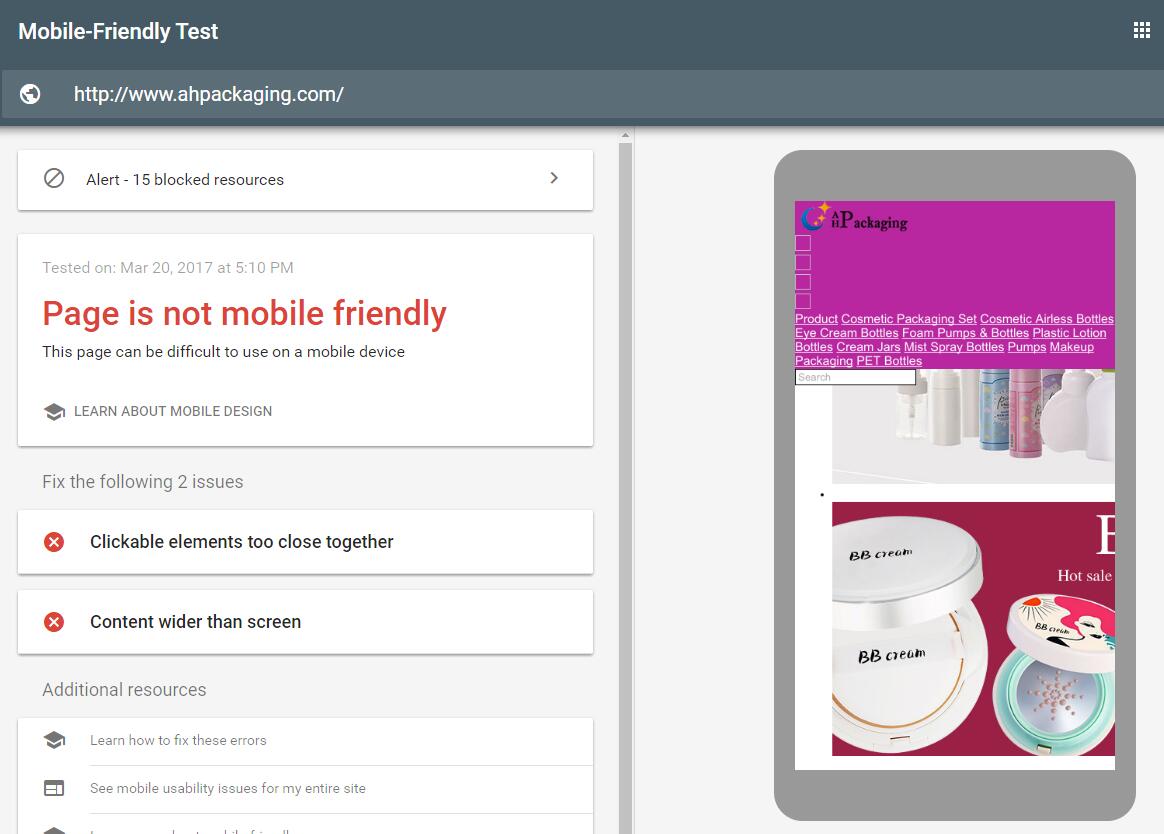Open See mobile usability issues for my entire site
The image size is (1164, 834).
228,788
